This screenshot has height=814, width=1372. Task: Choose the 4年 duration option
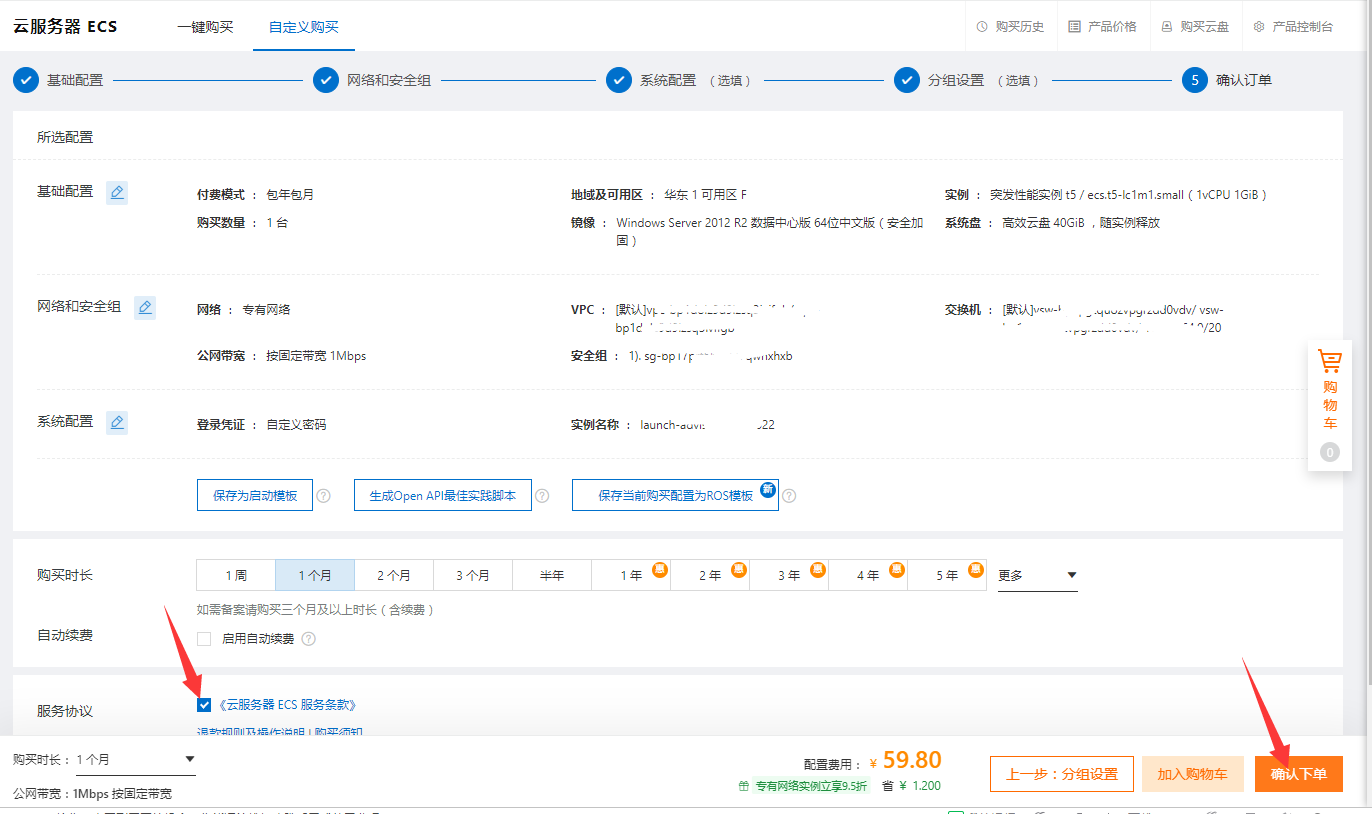(x=868, y=575)
